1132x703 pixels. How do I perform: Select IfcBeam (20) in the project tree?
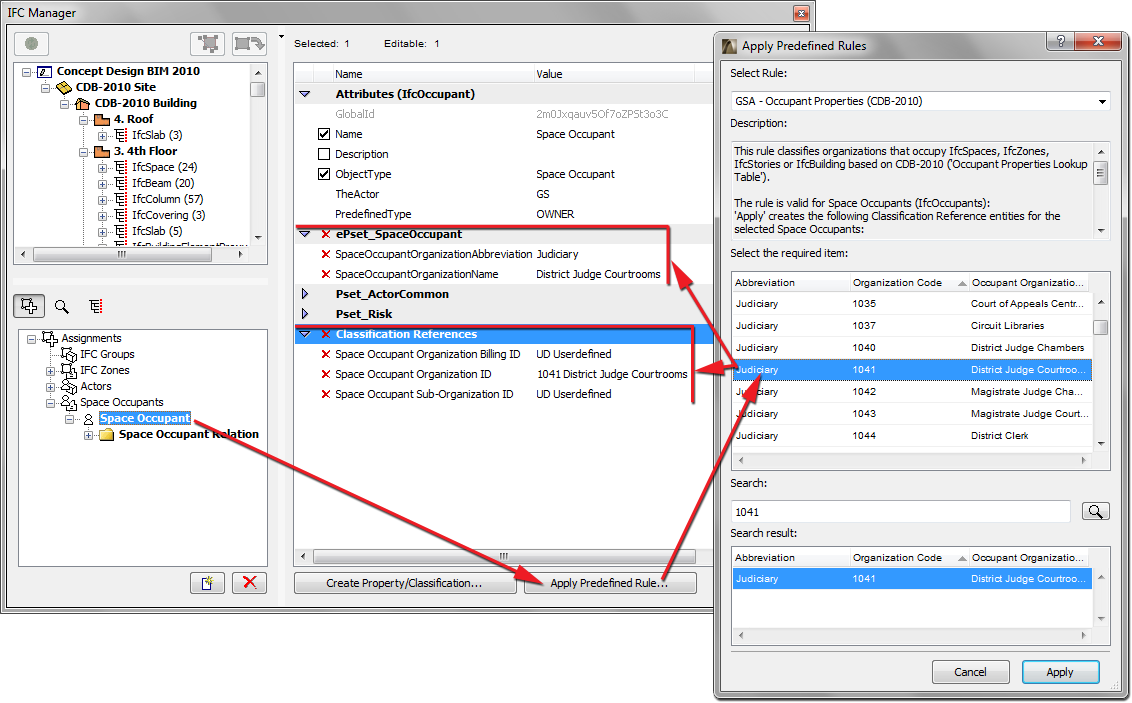(163, 183)
